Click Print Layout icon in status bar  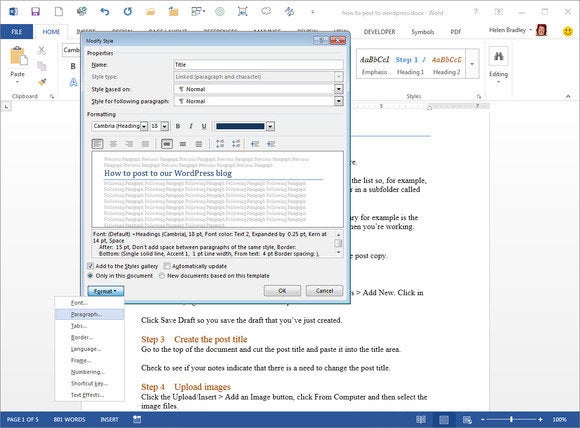(444, 419)
